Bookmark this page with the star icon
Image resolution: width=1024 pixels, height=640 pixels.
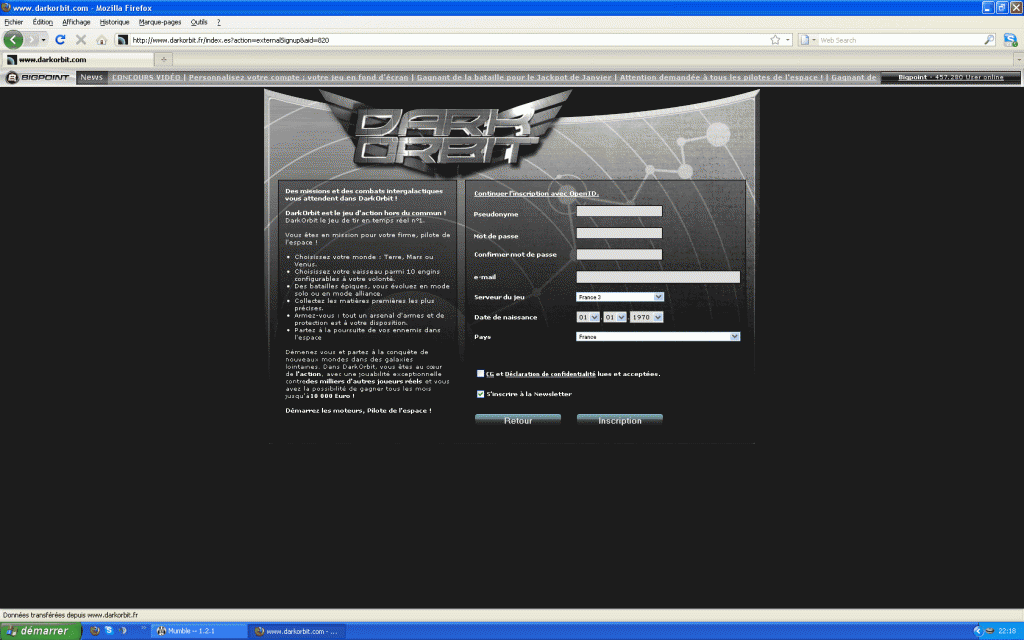pyautogui.click(x=775, y=40)
